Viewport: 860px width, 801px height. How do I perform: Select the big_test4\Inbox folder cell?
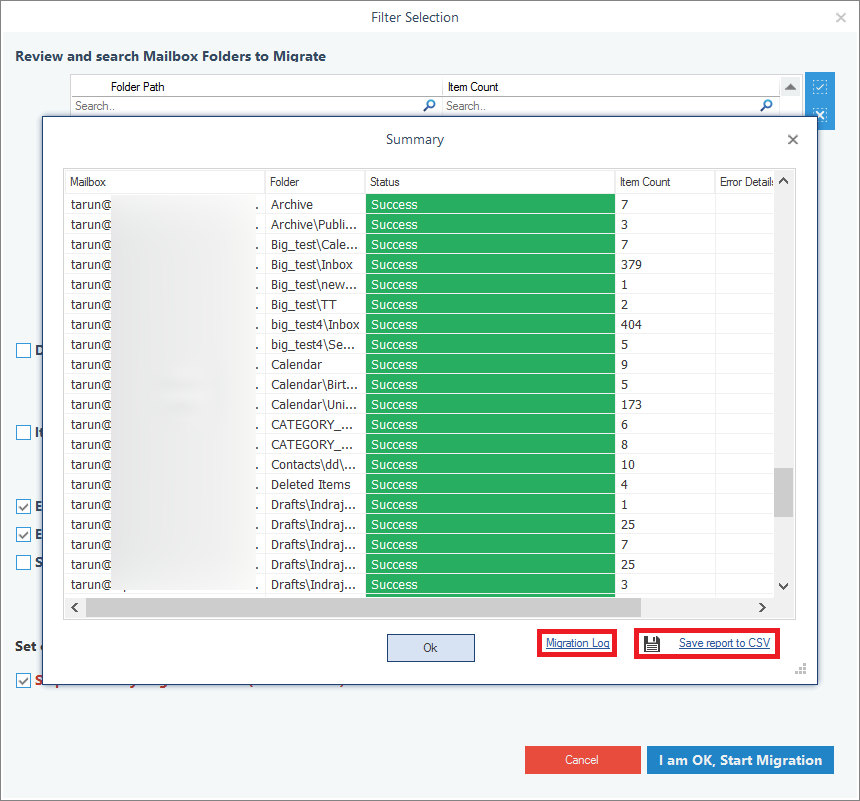coord(315,325)
